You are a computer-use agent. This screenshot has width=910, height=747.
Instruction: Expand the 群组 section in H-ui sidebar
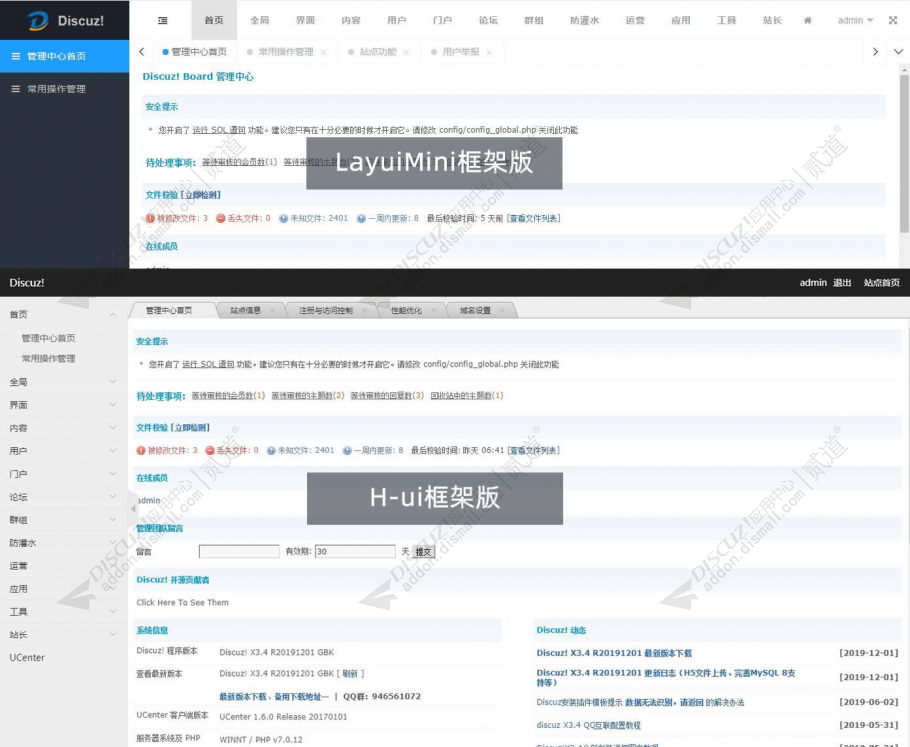pyautogui.click(x=113, y=519)
